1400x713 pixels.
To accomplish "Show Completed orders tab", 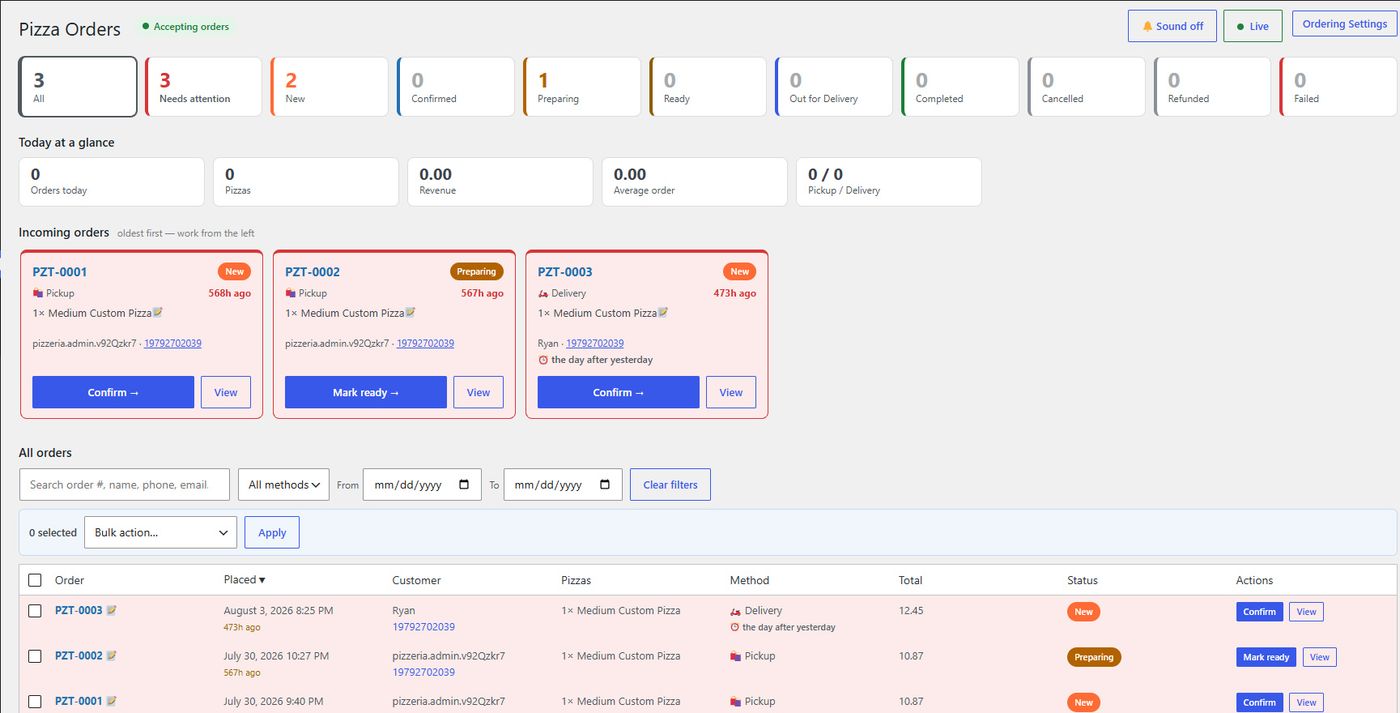I will (x=960, y=87).
